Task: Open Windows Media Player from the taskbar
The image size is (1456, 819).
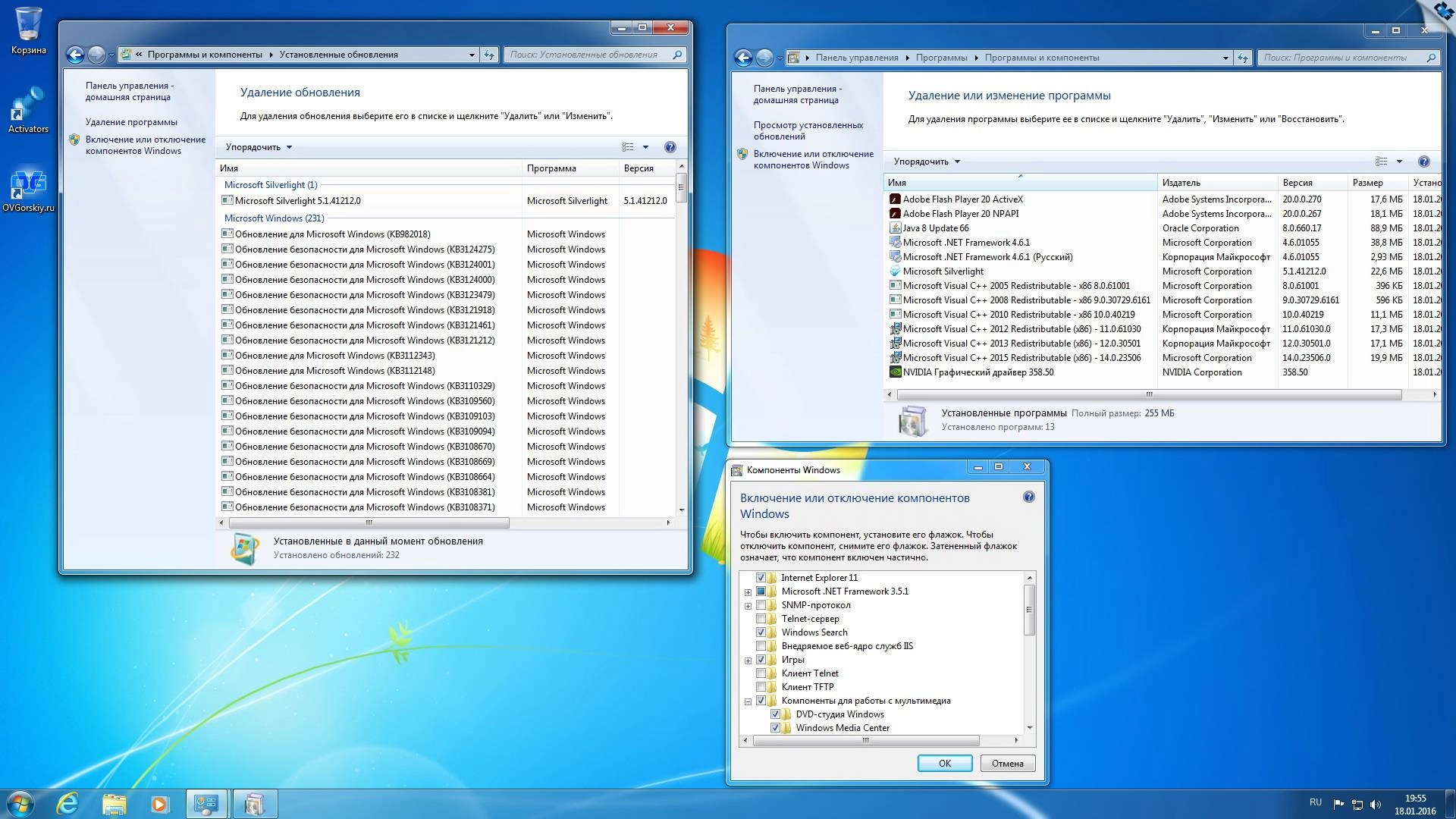Action: pyautogui.click(x=159, y=804)
